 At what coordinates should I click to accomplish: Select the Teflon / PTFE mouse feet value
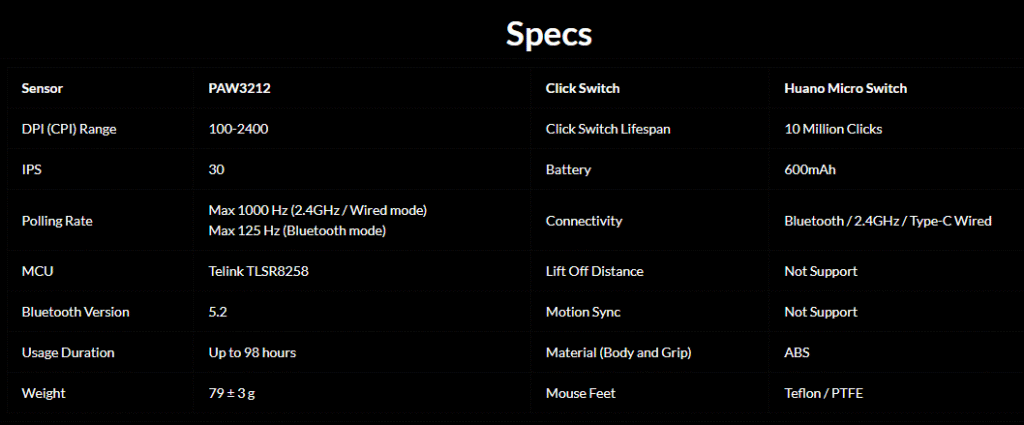click(x=823, y=394)
